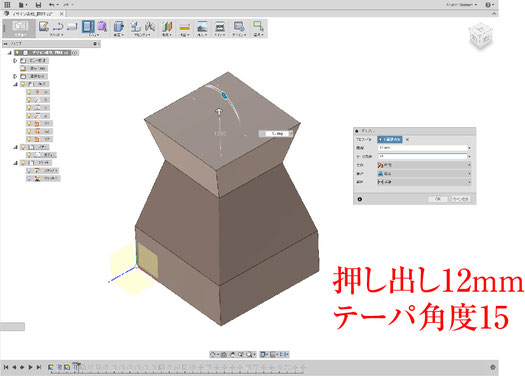The image size is (525, 376).
Task: Click the Undo arrow icon
Action: coord(51,5)
